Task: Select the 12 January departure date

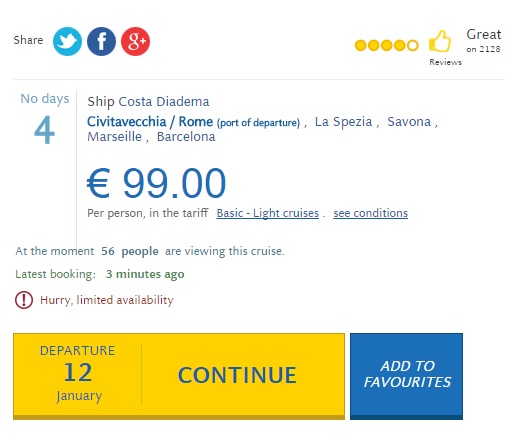Action: point(78,374)
